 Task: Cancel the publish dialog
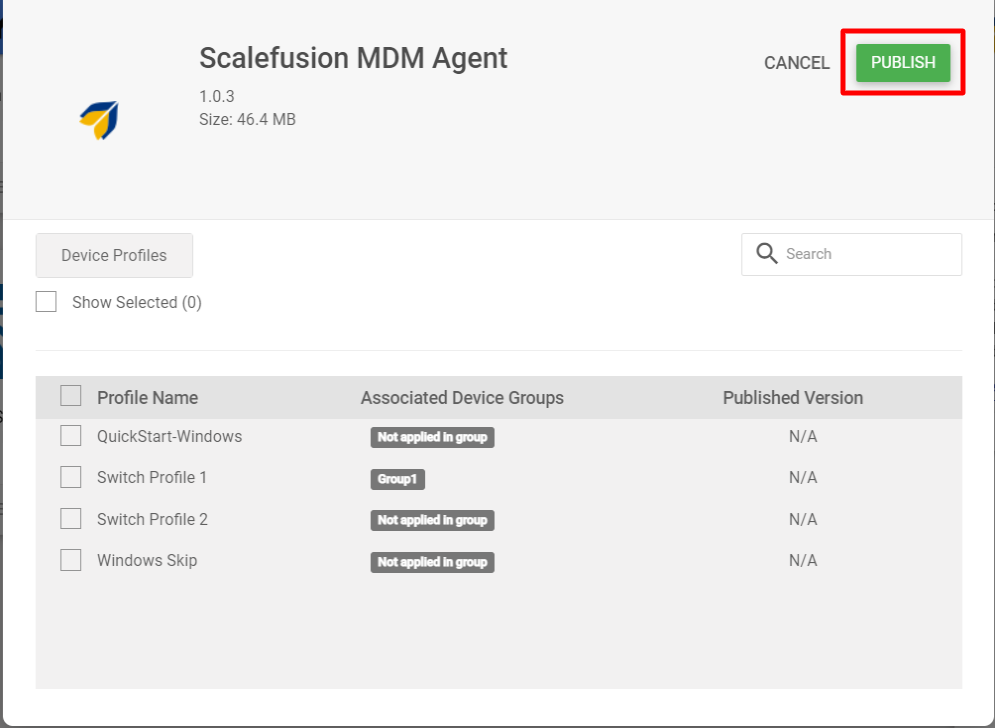tap(796, 63)
